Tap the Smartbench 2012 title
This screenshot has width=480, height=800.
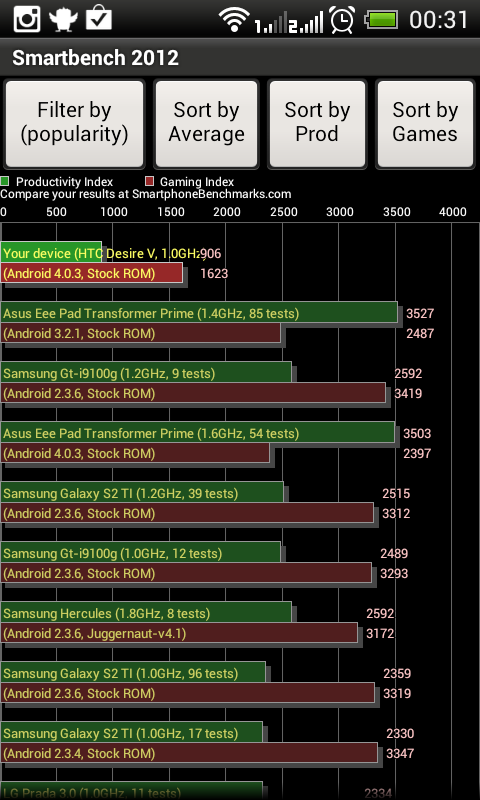[95, 58]
